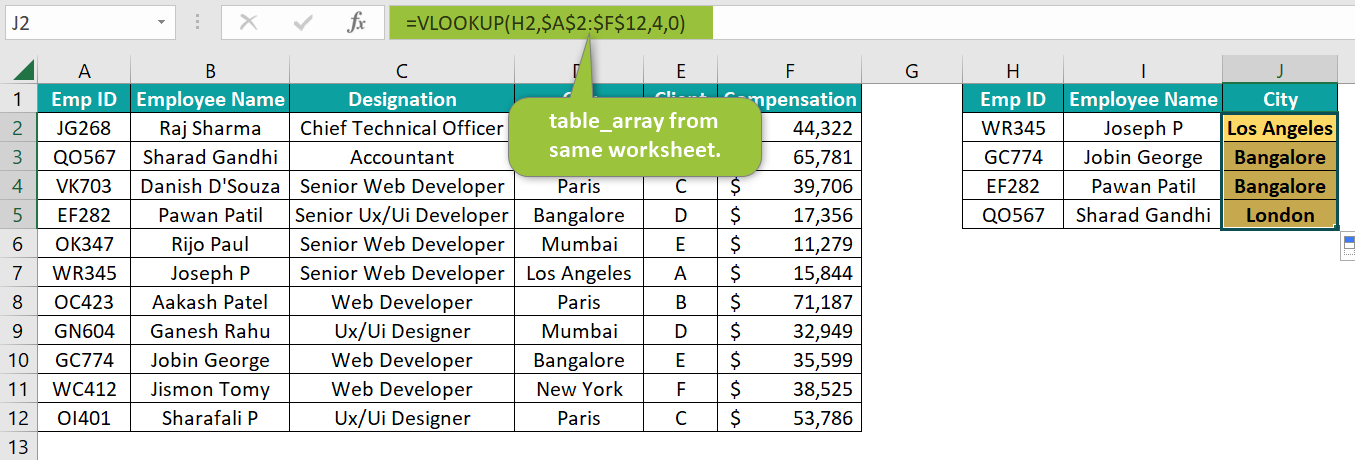Select column F header
Screen dimensions: 1355x460
(789, 70)
